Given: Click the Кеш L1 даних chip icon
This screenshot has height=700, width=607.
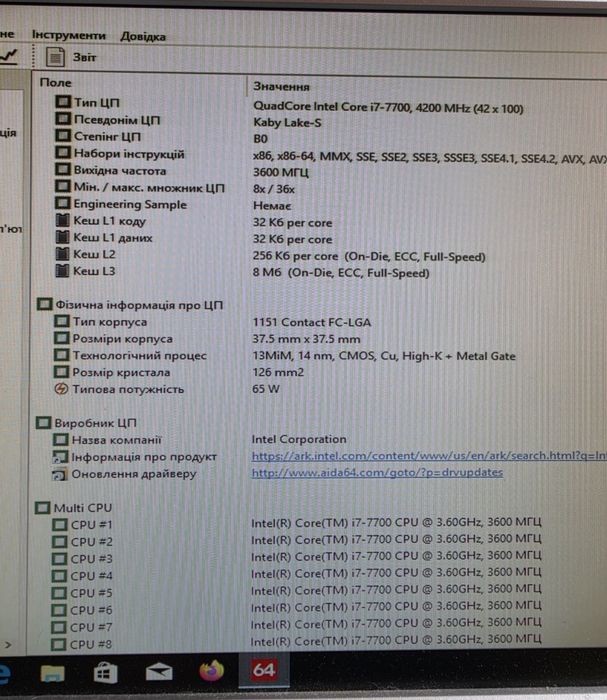Looking at the screenshot, I should (62, 237).
